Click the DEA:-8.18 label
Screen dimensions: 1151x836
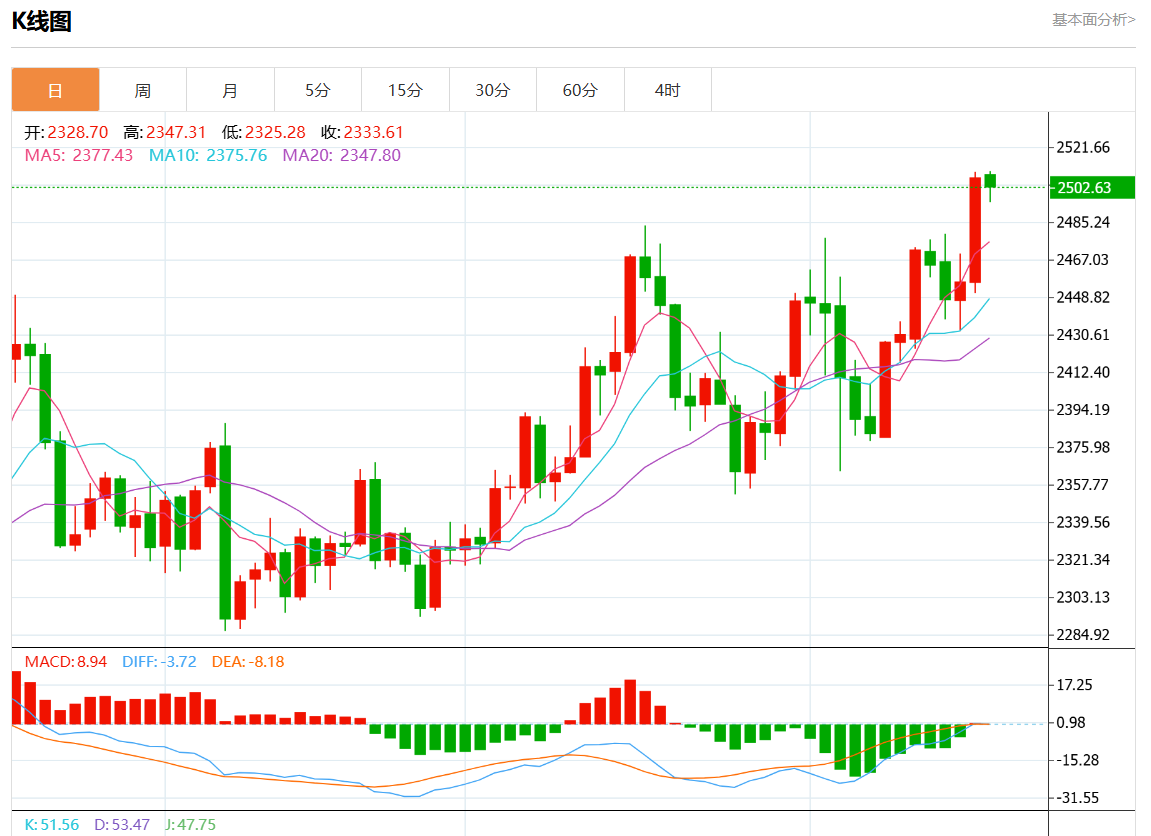coord(248,661)
